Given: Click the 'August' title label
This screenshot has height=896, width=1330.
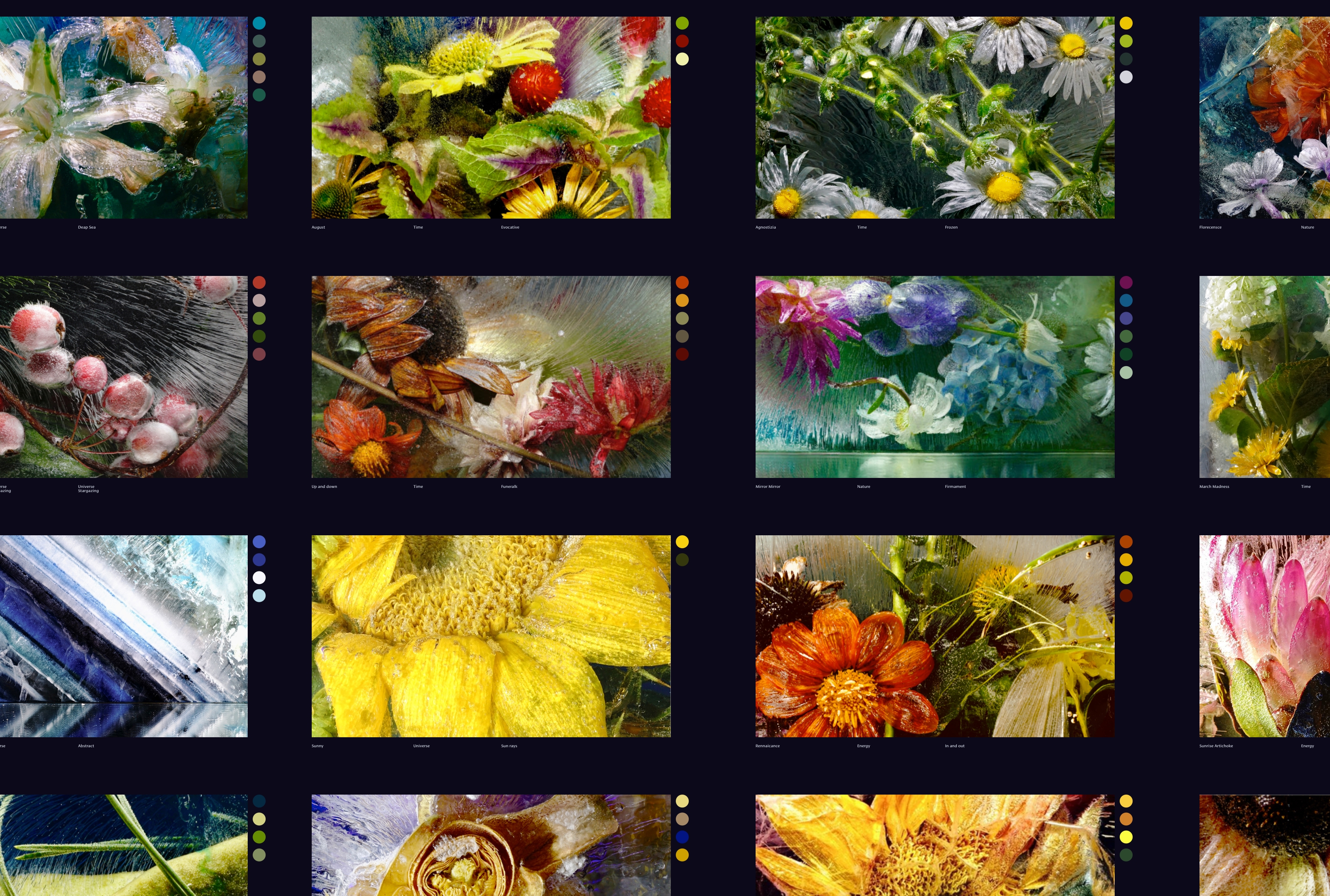Looking at the screenshot, I should [x=318, y=227].
